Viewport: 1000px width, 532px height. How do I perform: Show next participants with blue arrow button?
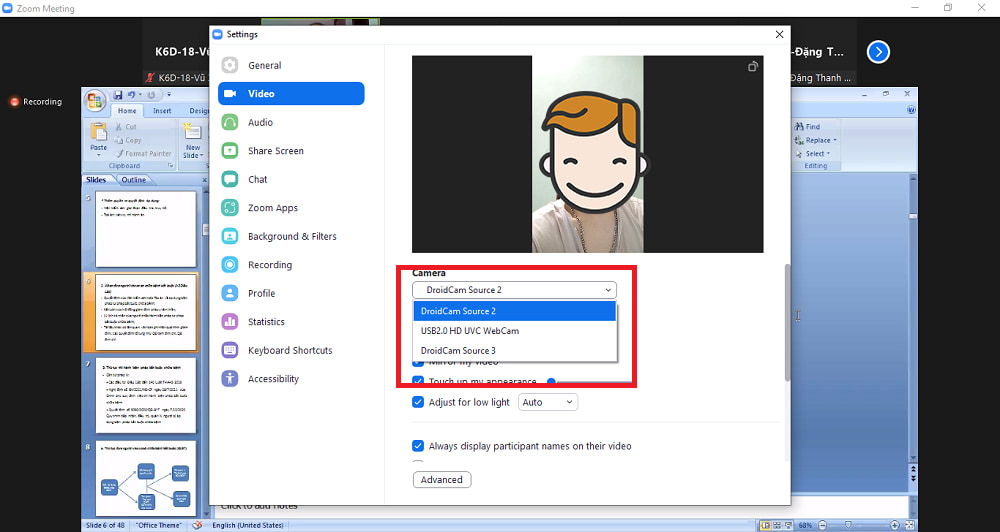(x=878, y=52)
